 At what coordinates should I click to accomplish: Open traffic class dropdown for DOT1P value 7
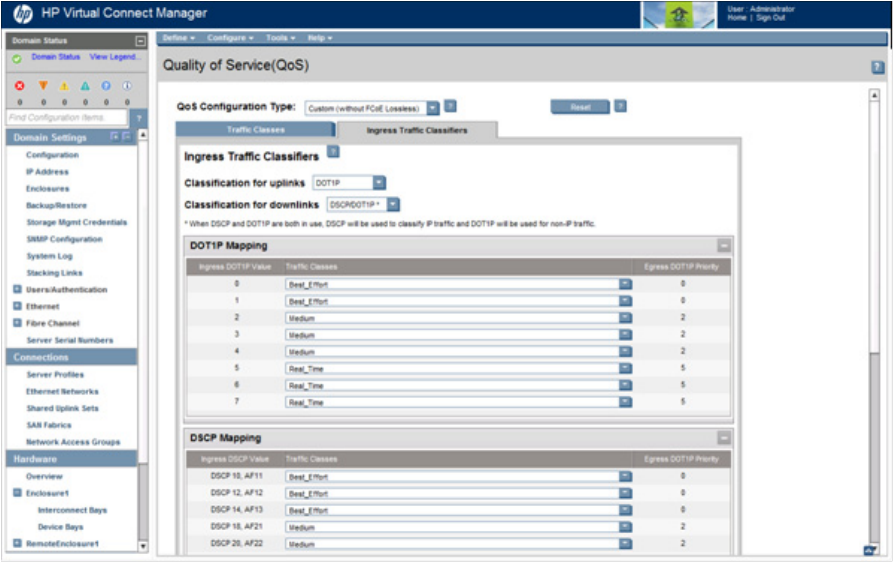(625, 402)
